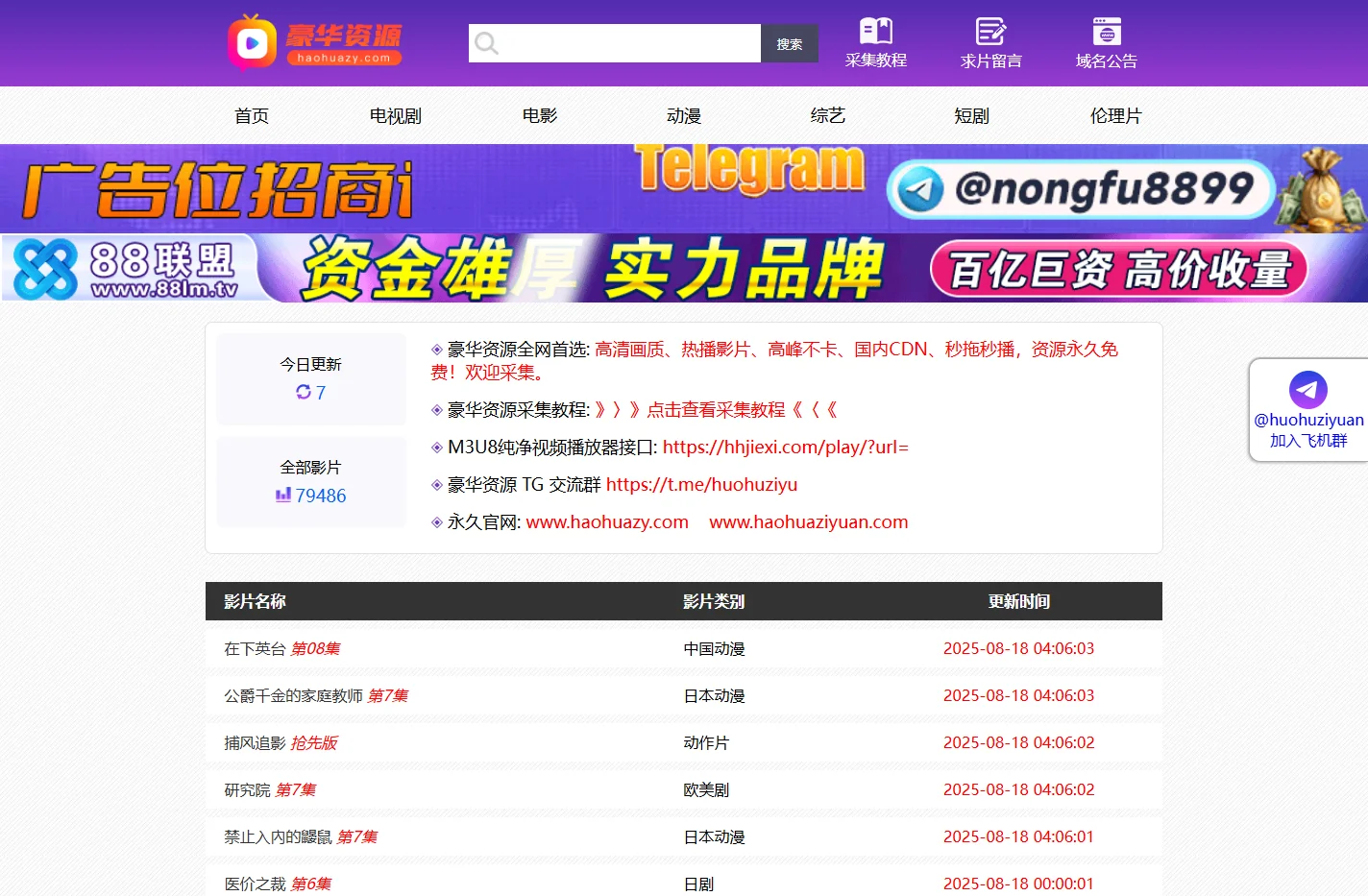This screenshot has height=896, width=1368.
Task: Open the 综艺 category
Action: pos(828,115)
